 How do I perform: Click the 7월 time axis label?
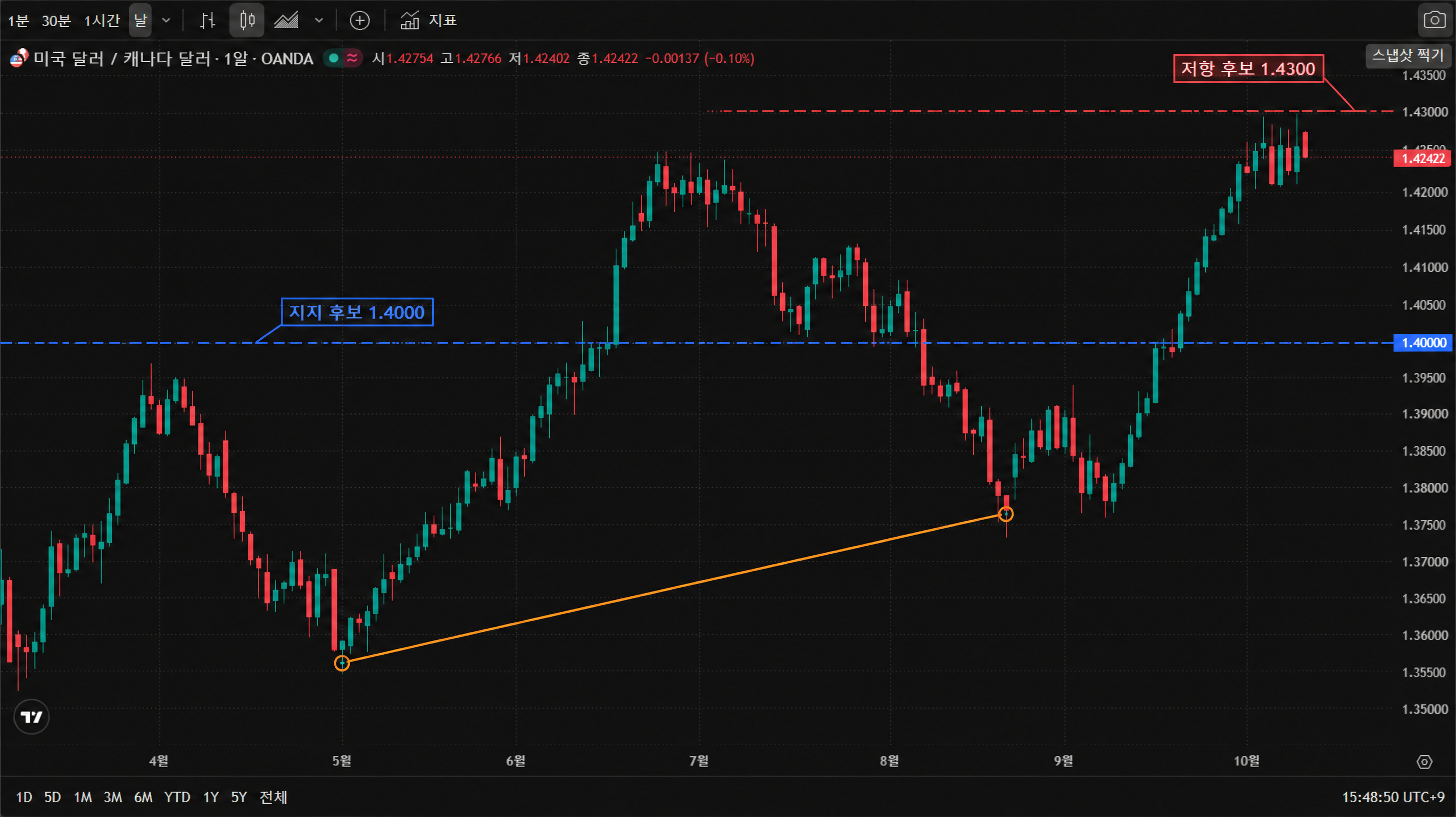pyautogui.click(x=699, y=761)
